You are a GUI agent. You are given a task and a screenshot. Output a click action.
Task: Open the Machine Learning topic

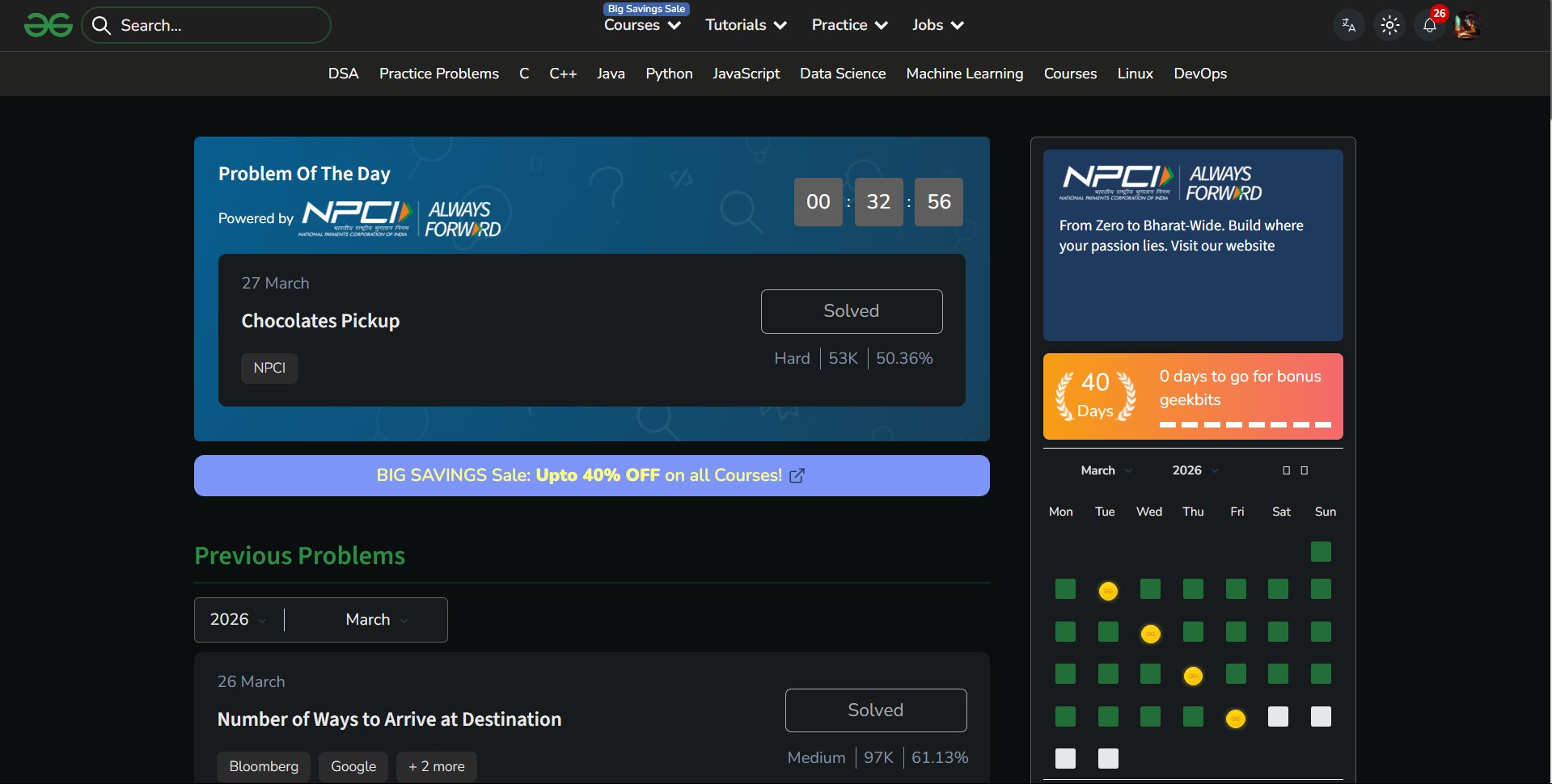[965, 74]
